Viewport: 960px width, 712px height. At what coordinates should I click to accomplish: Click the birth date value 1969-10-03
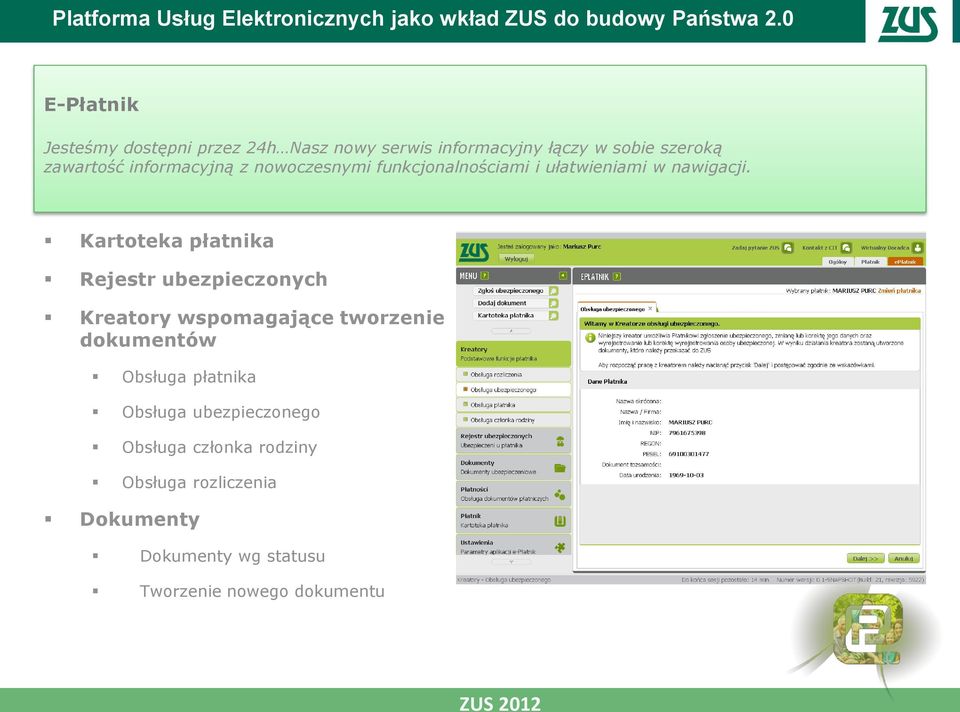pyautogui.click(x=686, y=475)
